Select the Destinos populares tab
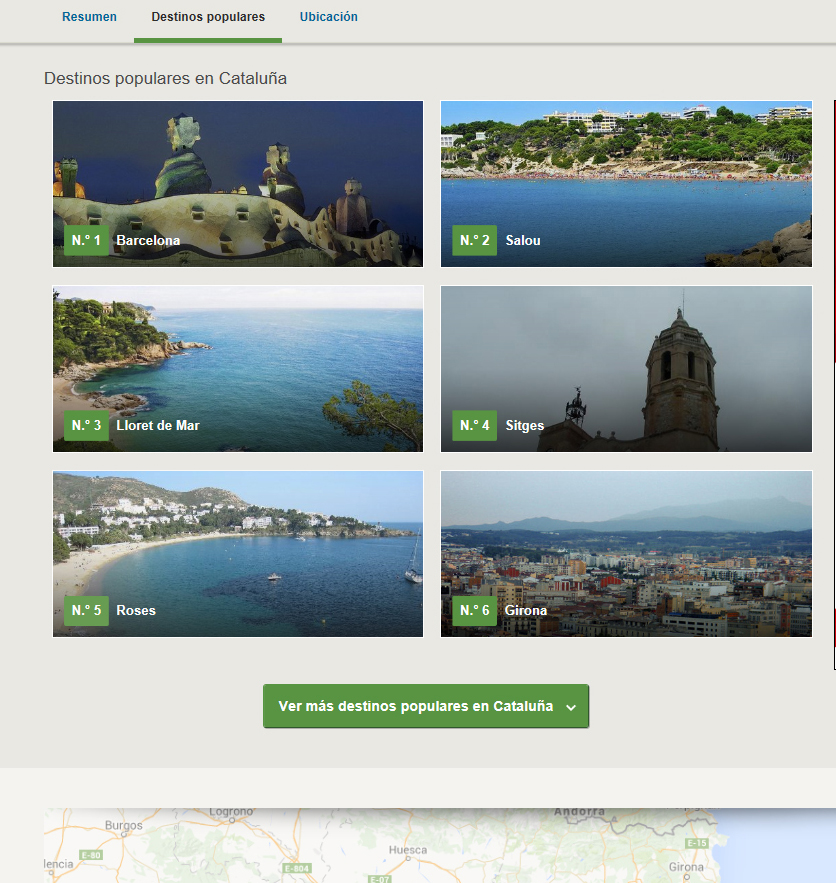 [x=208, y=17]
